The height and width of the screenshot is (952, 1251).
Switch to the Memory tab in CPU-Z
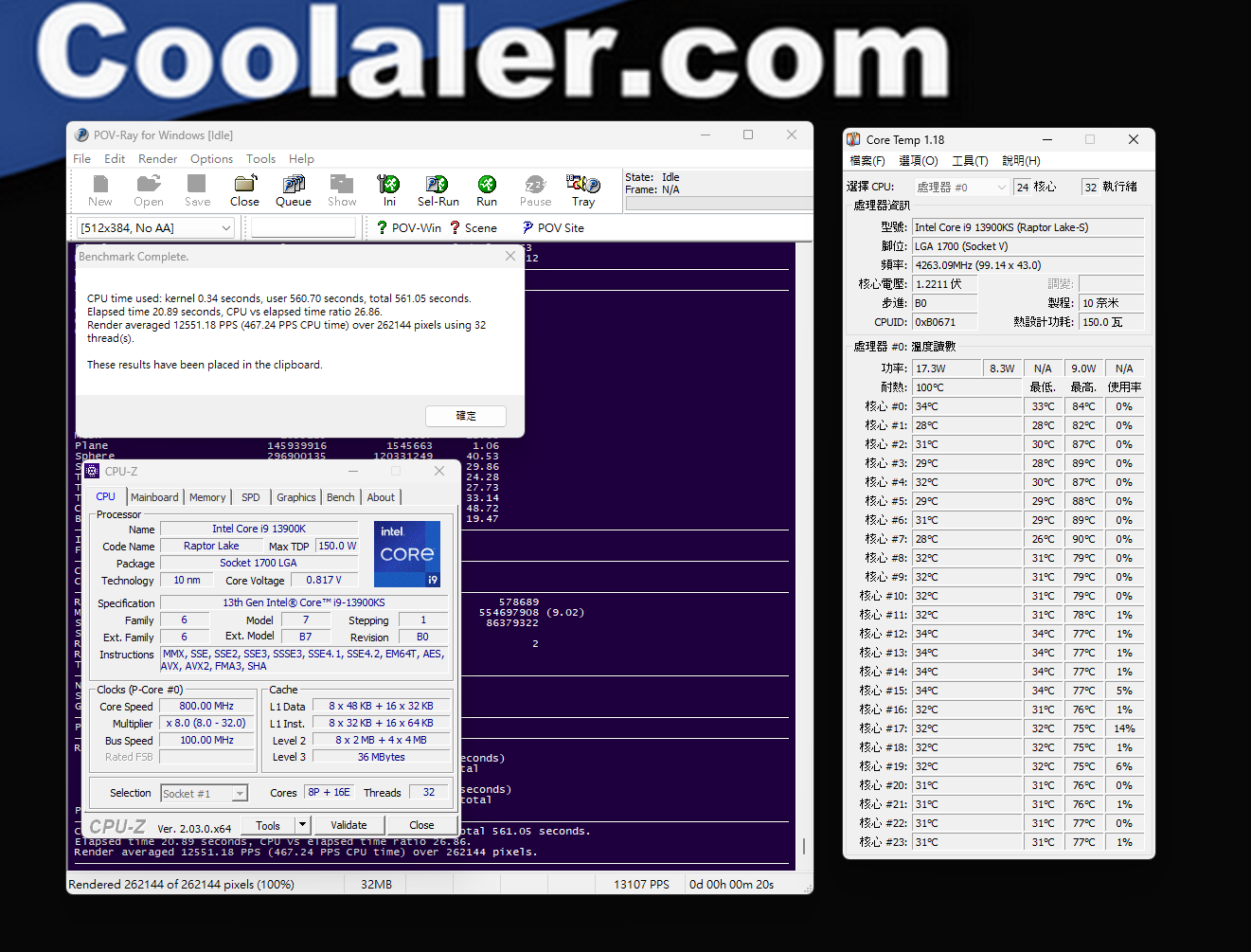click(x=207, y=497)
